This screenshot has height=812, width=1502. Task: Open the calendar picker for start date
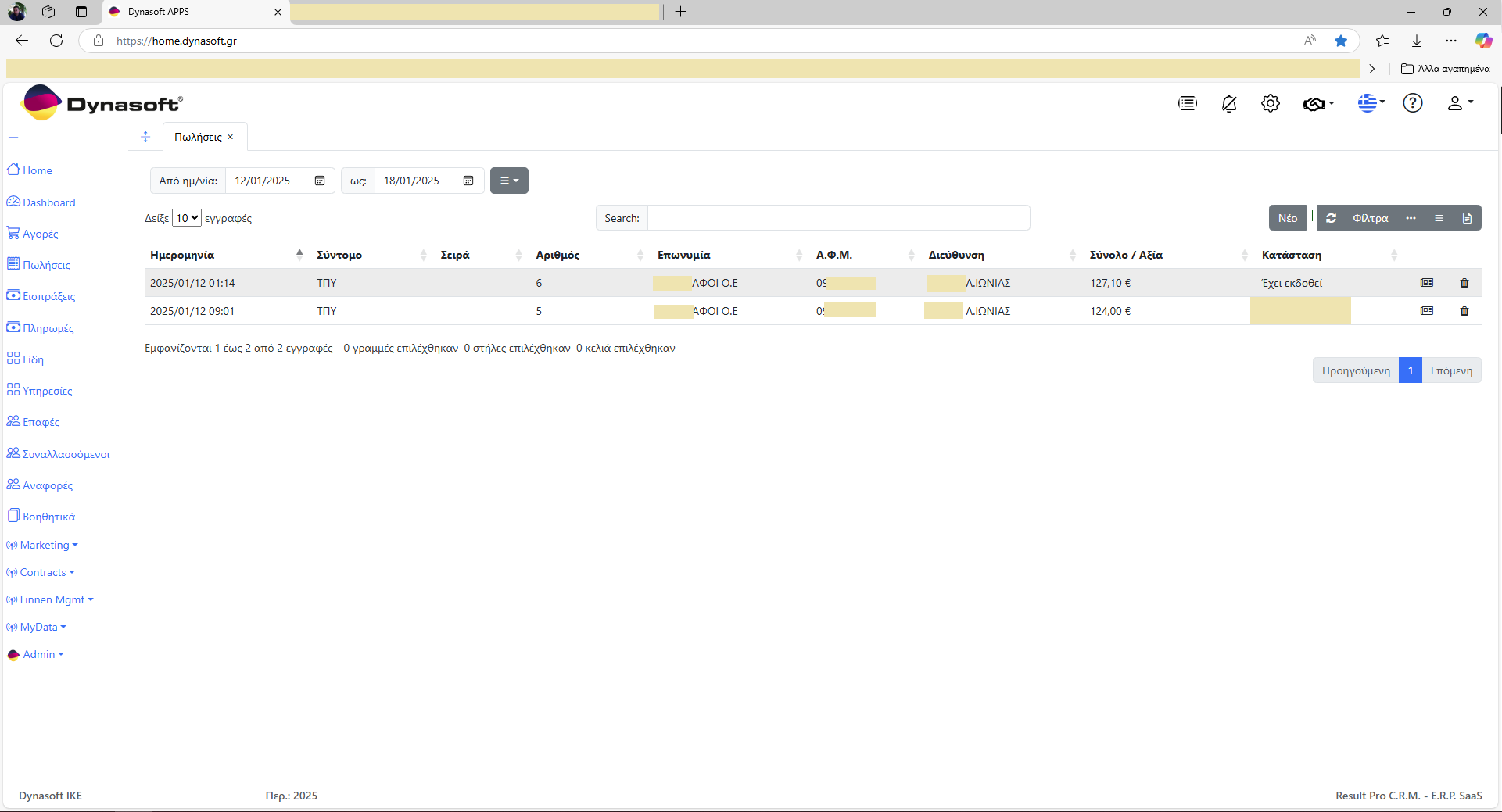[x=320, y=181]
